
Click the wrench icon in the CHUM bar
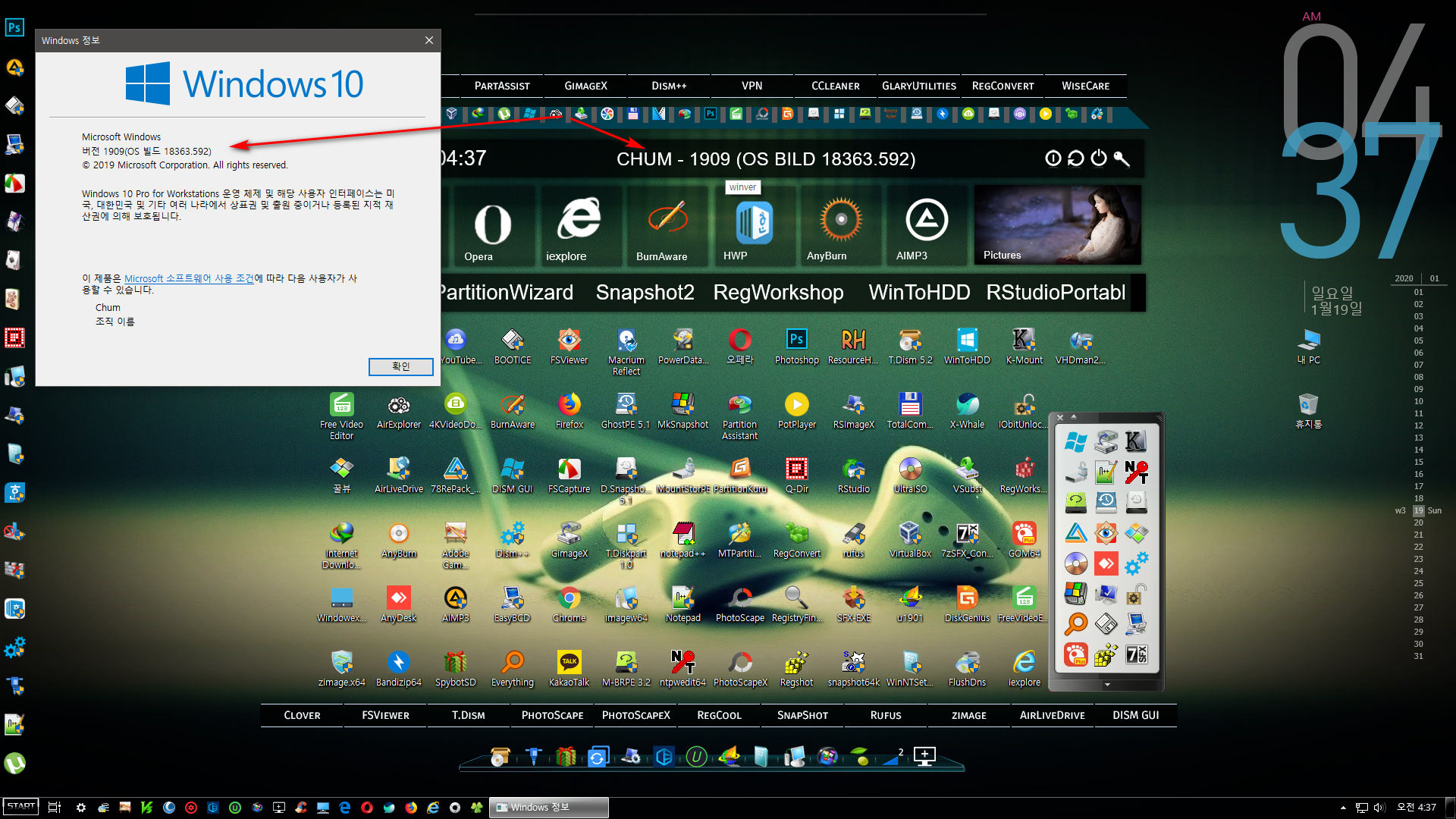(x=1122, y=158)
